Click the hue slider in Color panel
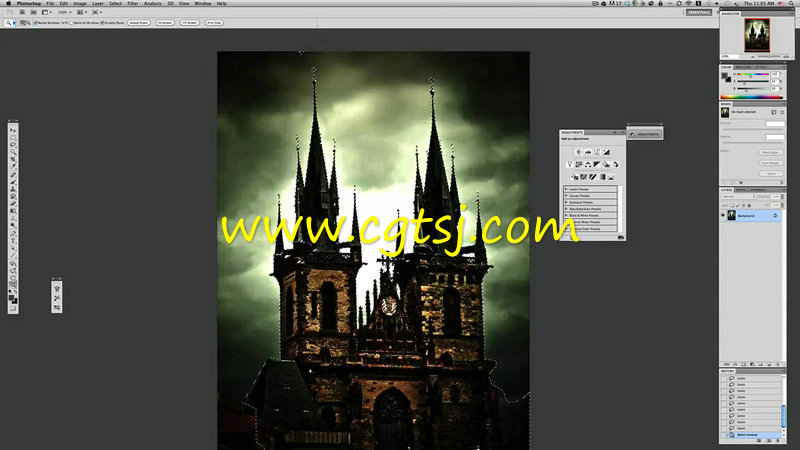The width and height of the screenshot is (800, 450). tap(753, 74)
